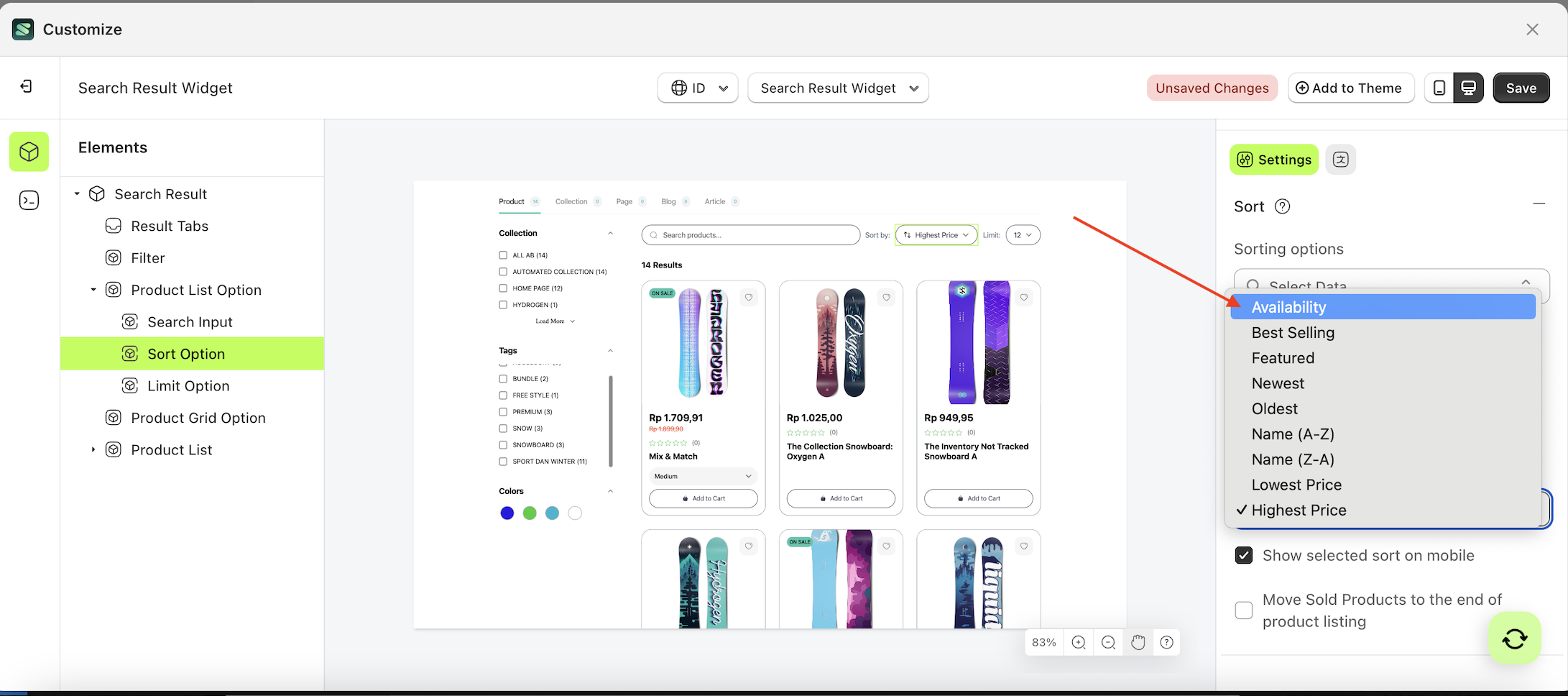This screenshot has width=1568, height=696.
Task: Click the Save button
Action: tap(1521, 88)
